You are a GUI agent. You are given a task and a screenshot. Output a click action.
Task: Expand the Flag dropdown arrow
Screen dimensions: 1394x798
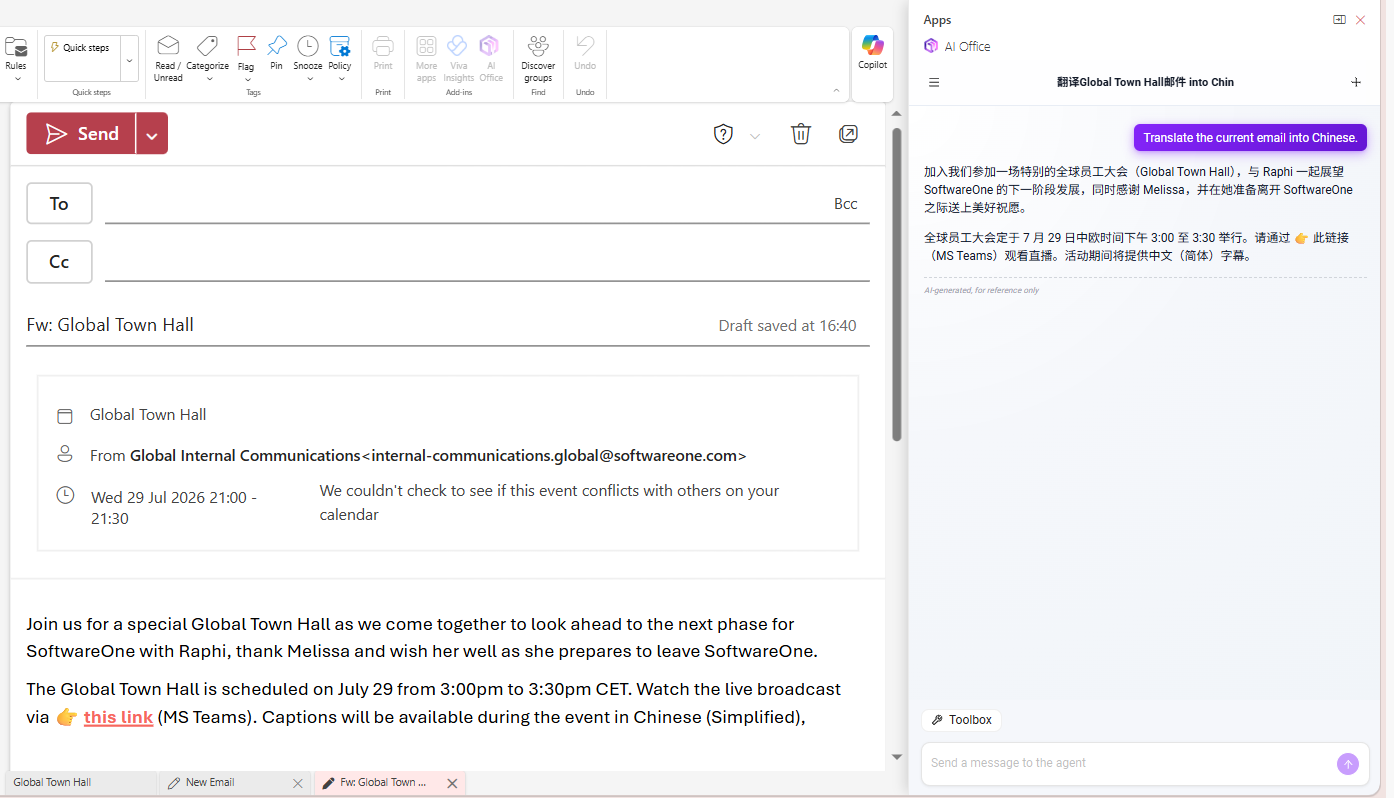246,78
